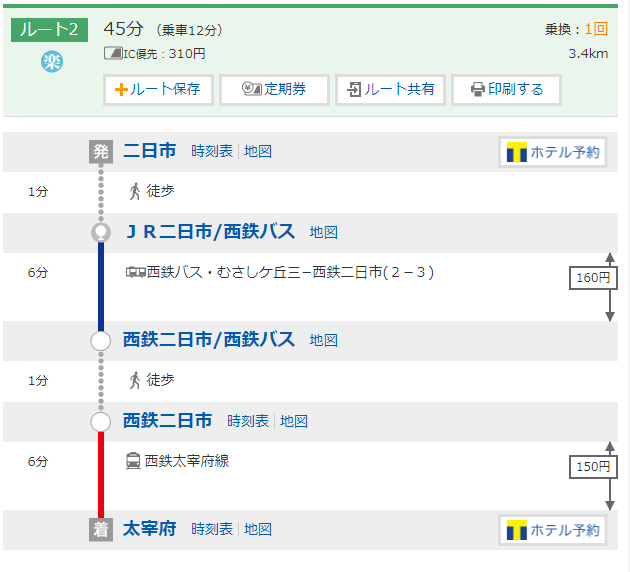Click the IC card icon beside IC優先

coord(113,53)
